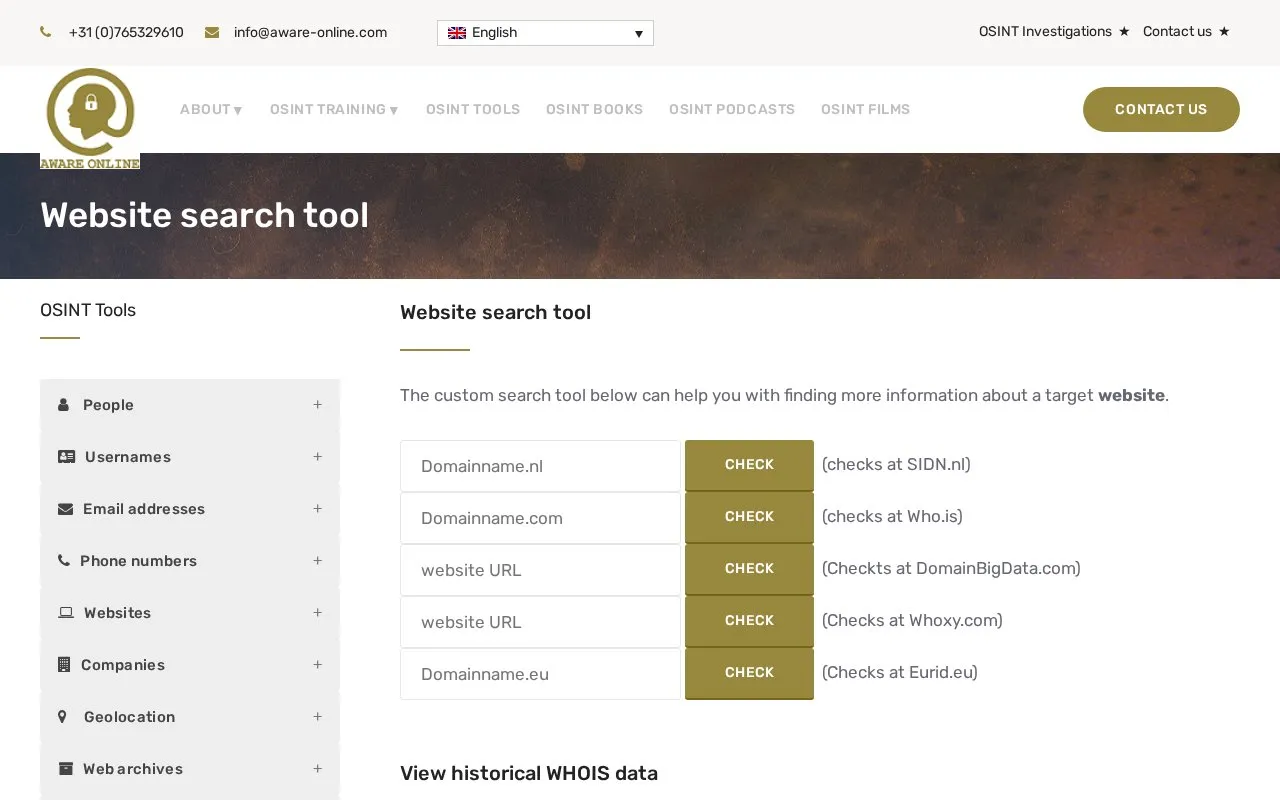Expand the Companies section plus sign
Screen dimensions: 1280x800
pyautogui.click(x=317, y=665)
